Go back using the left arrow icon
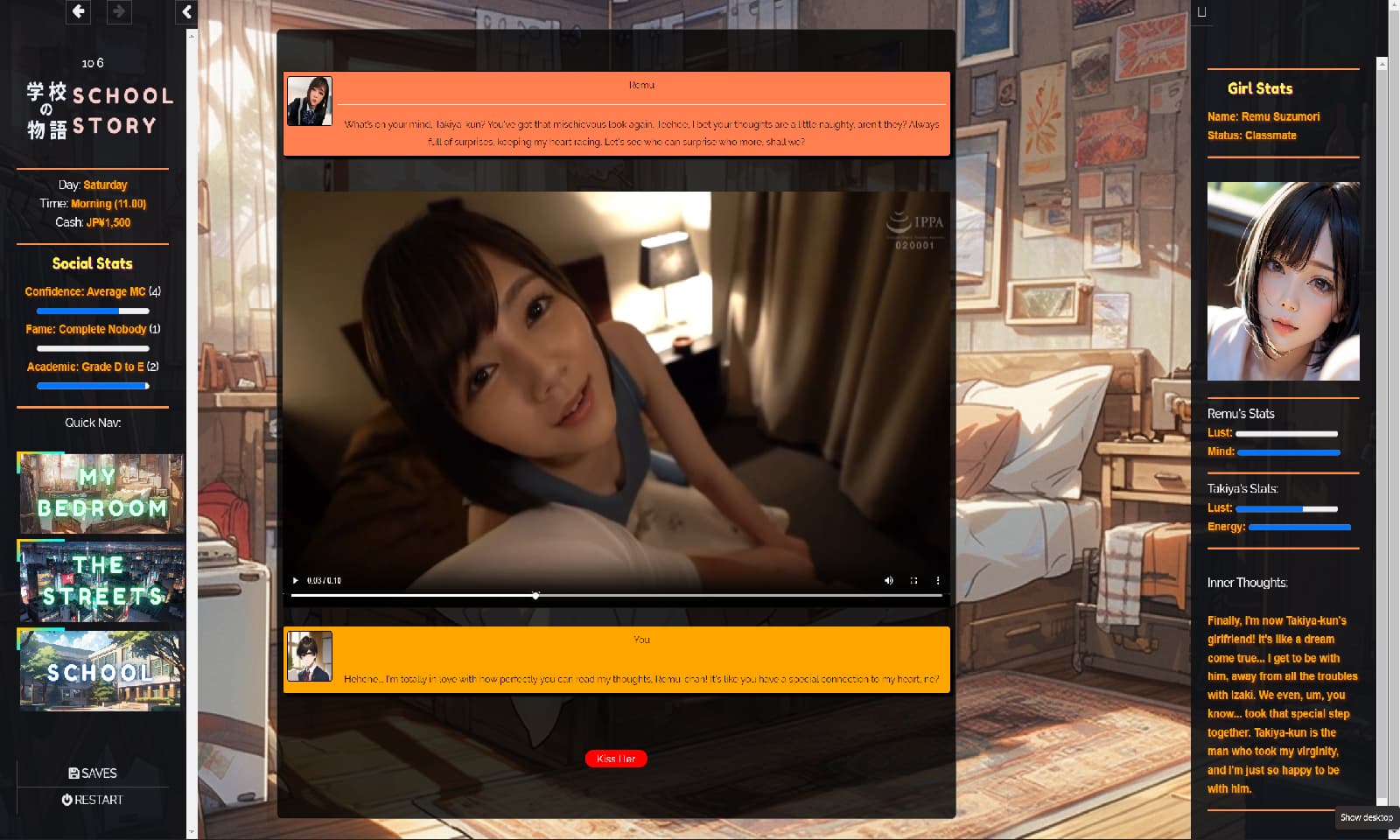This screenshot has height=840, width=1400. 78,11
